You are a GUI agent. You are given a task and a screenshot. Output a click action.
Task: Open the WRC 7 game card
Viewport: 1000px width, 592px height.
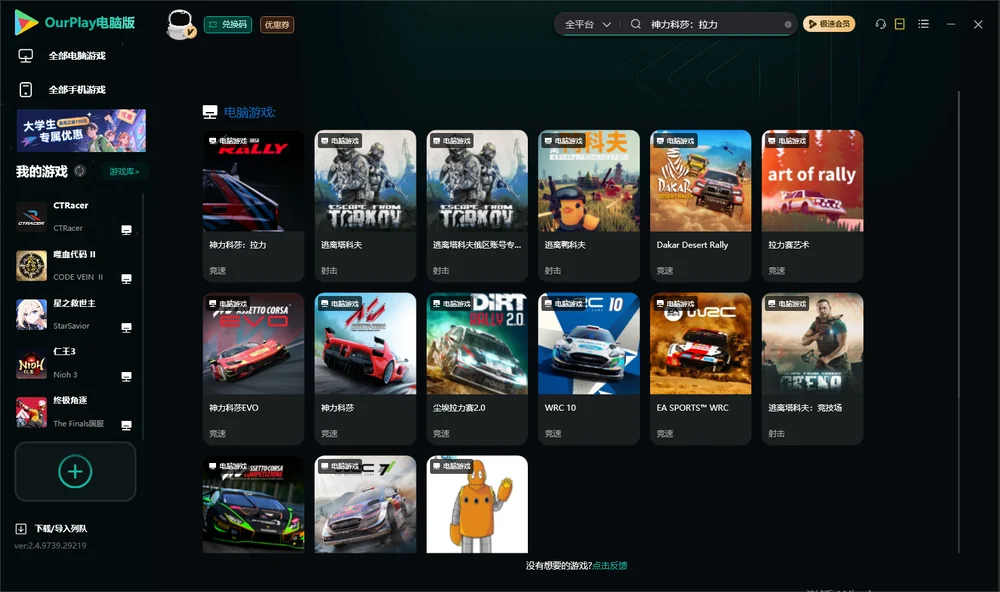(x=365, y=504)
